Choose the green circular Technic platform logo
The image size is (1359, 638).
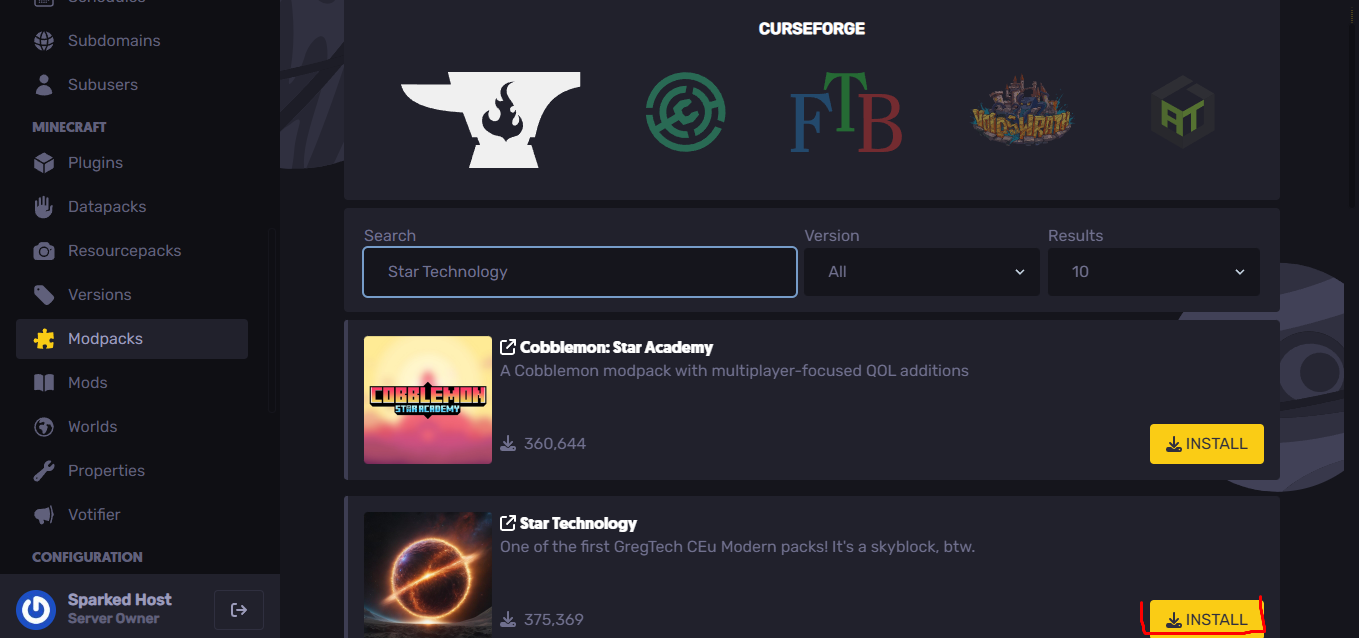tap(685, 112)
